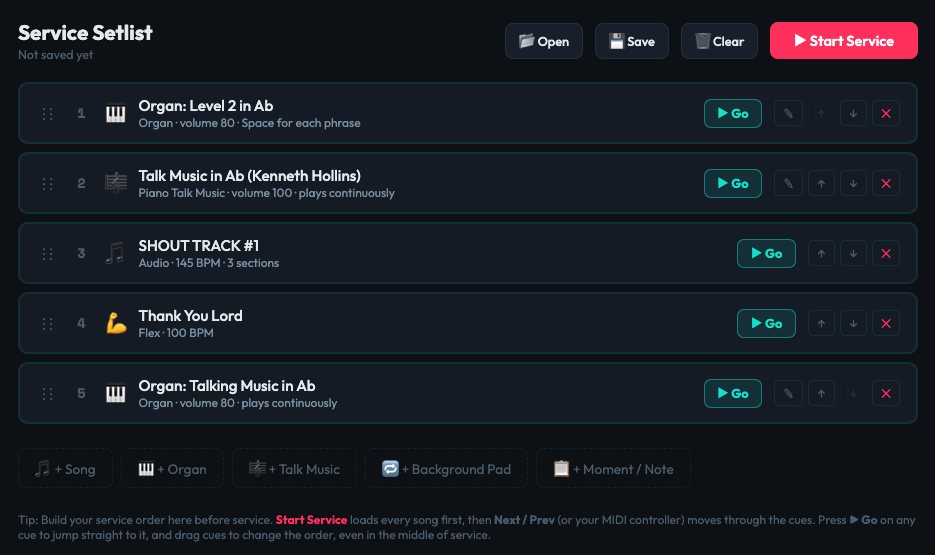Click drag handle of Thank You Lord row
Image resolution: width=935 pixels, height=555 pixels.
click(48, 323)
